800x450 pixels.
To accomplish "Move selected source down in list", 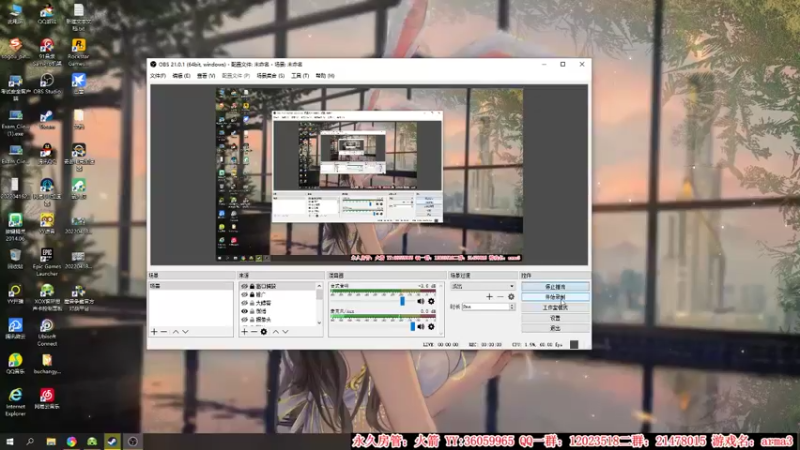I will (285, 332).
